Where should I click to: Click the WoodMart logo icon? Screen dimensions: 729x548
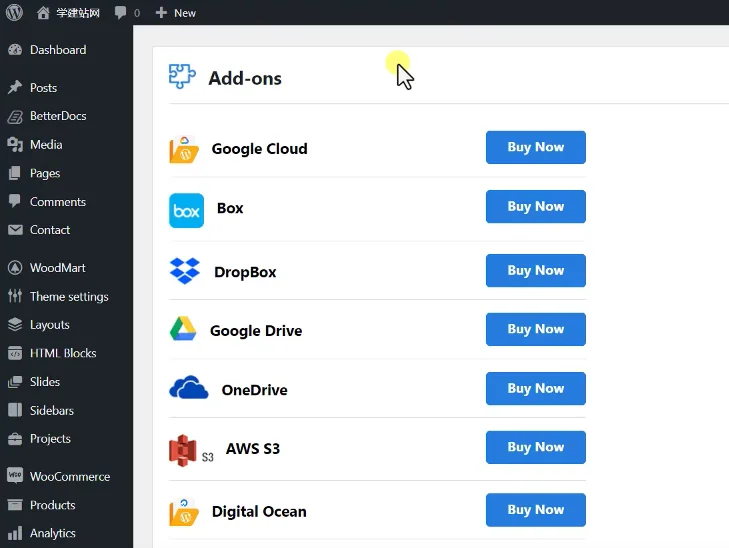point(15,268)
